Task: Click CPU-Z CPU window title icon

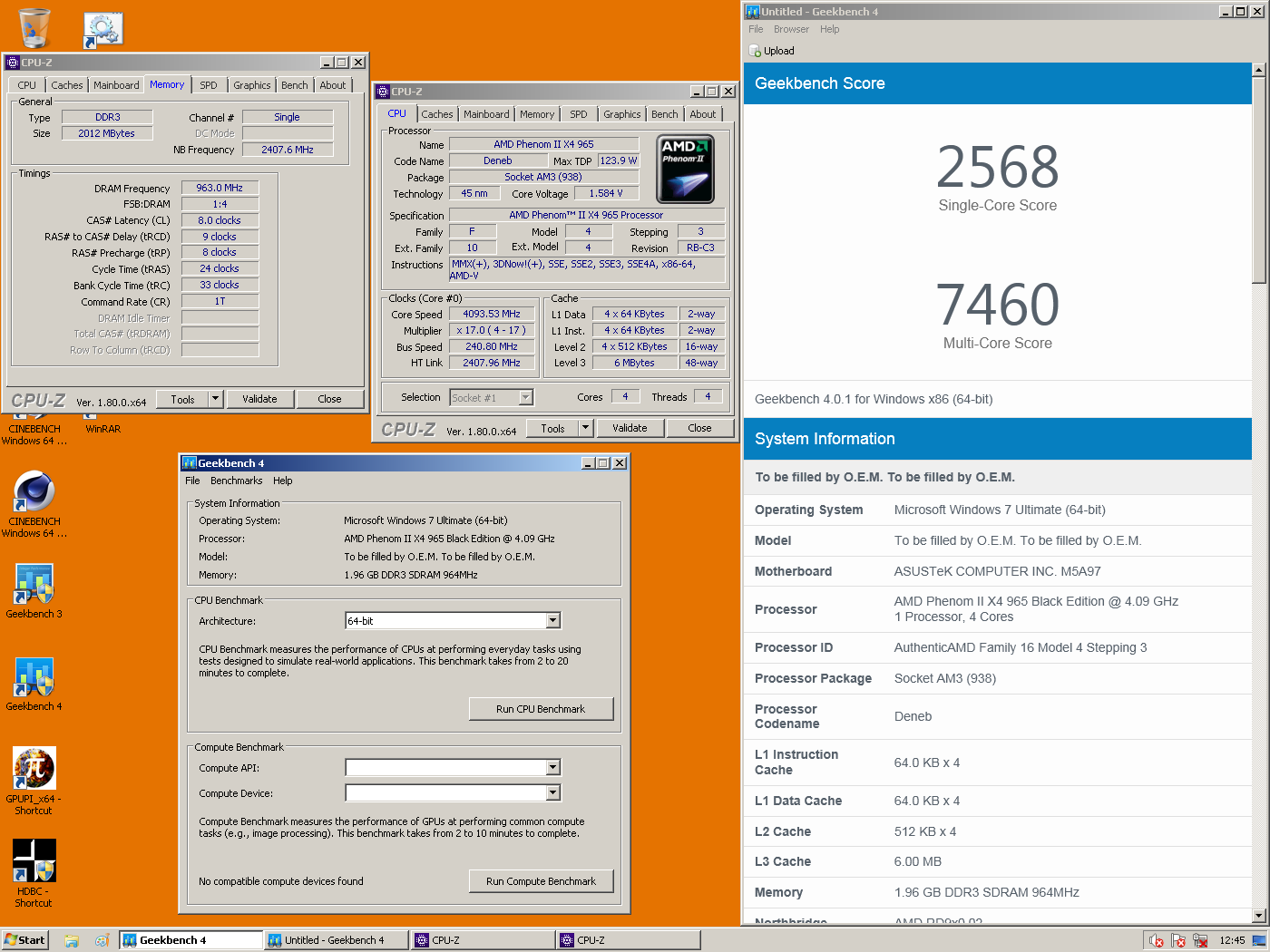Action: click(383, 92)
